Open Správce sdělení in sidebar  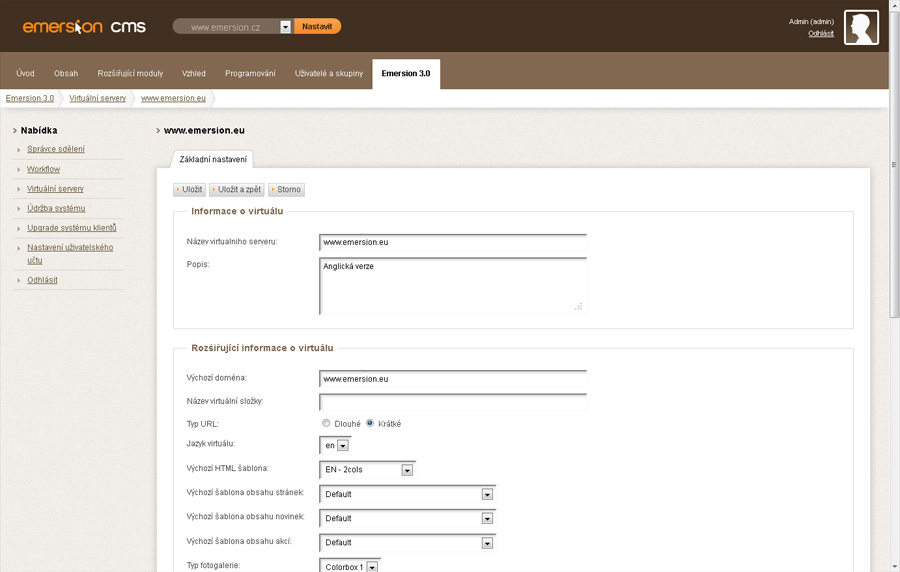point(56,149)
